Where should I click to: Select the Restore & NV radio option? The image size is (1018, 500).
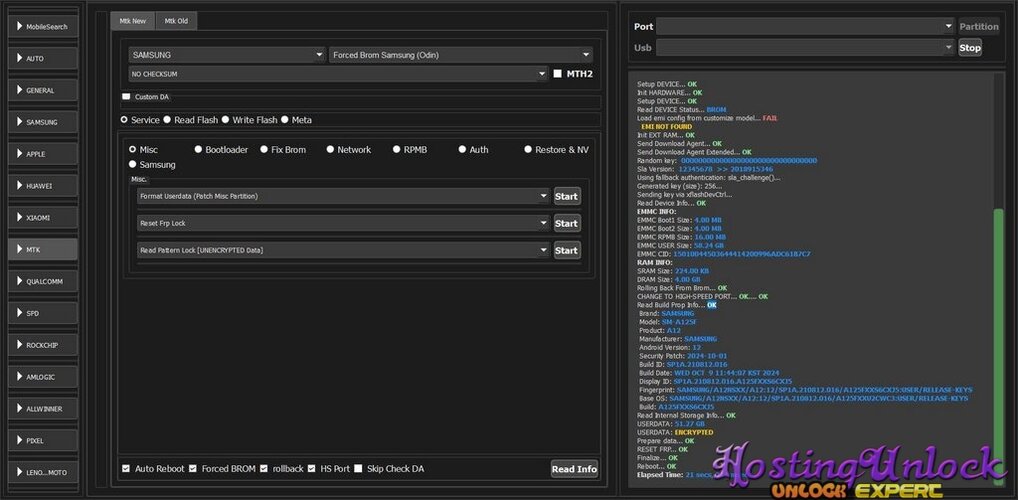coord(528,149)
